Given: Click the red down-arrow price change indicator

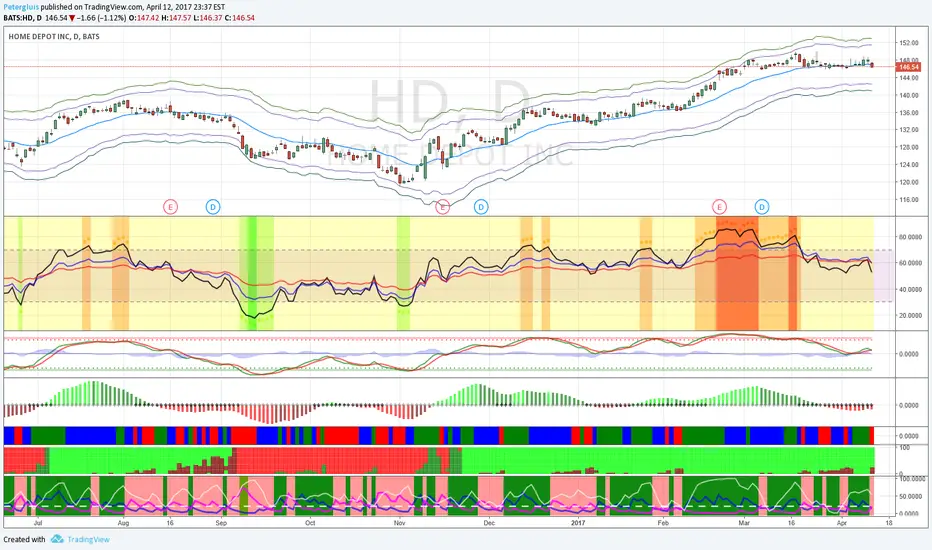Looking at the screenshot, I should [x=72, y=18].
